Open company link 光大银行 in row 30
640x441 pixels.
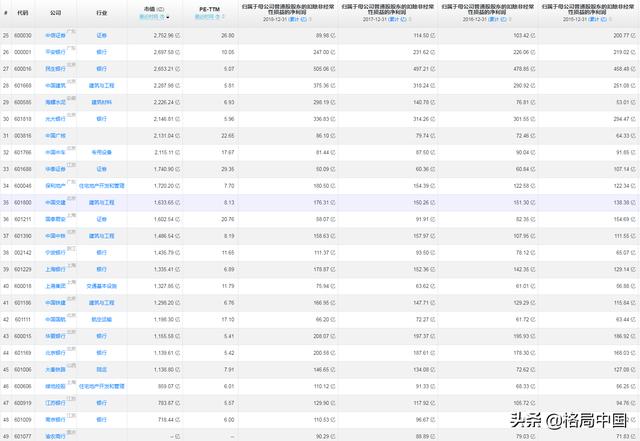pyautogui.click(x=55, y=119)
